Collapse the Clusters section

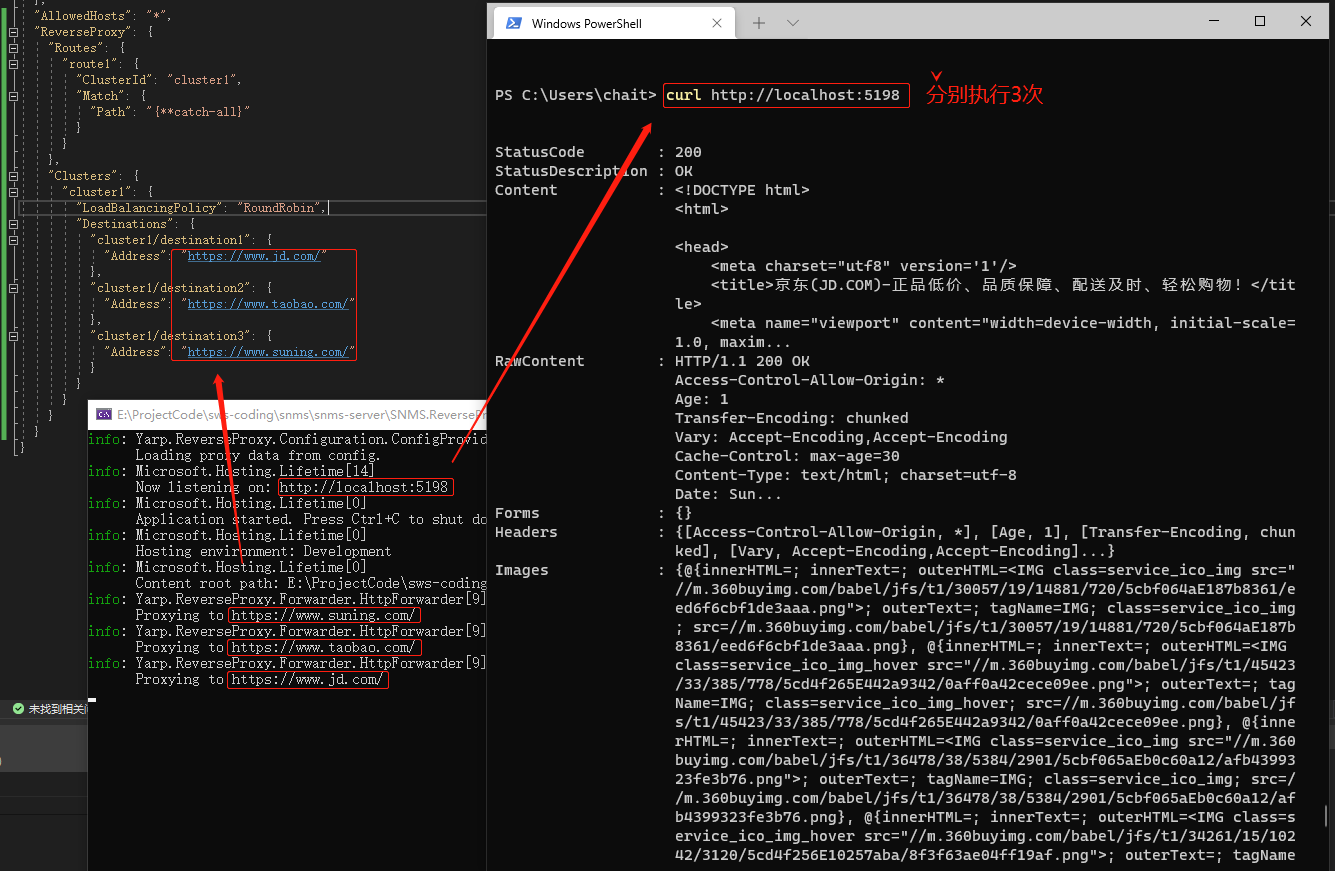(x=12, y=176)
